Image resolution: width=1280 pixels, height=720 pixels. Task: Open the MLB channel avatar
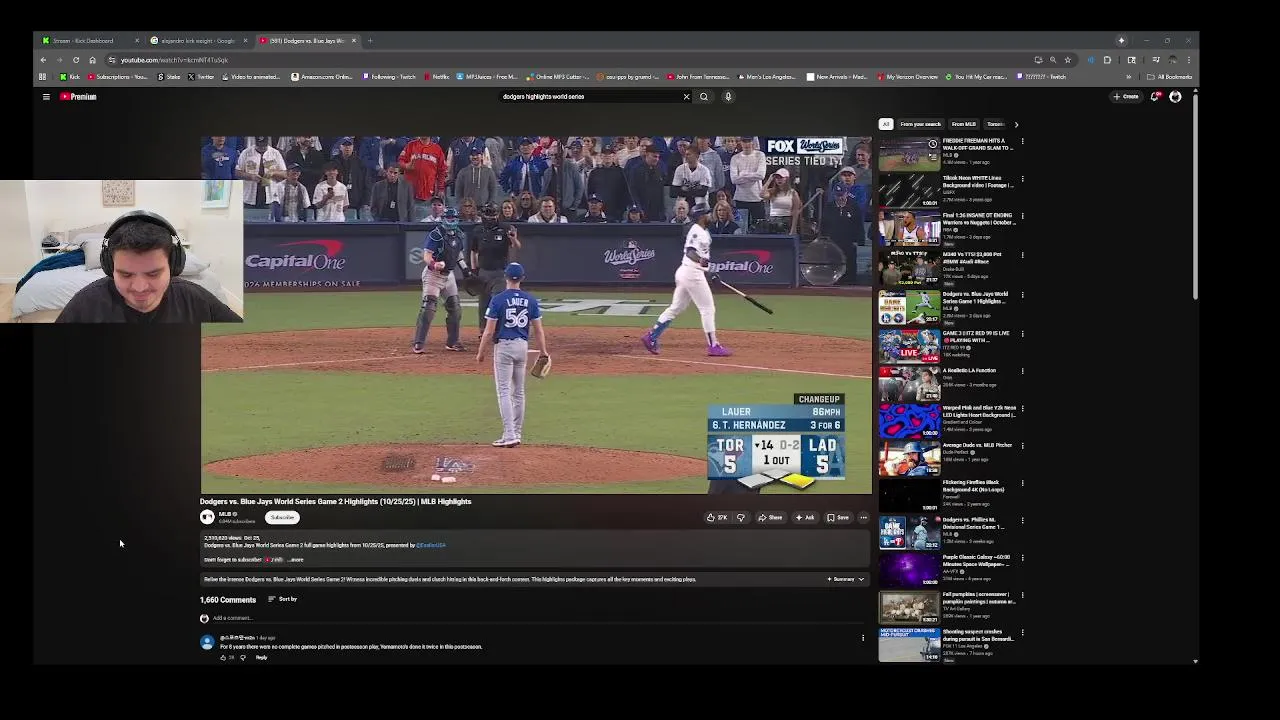pos(207,517)
